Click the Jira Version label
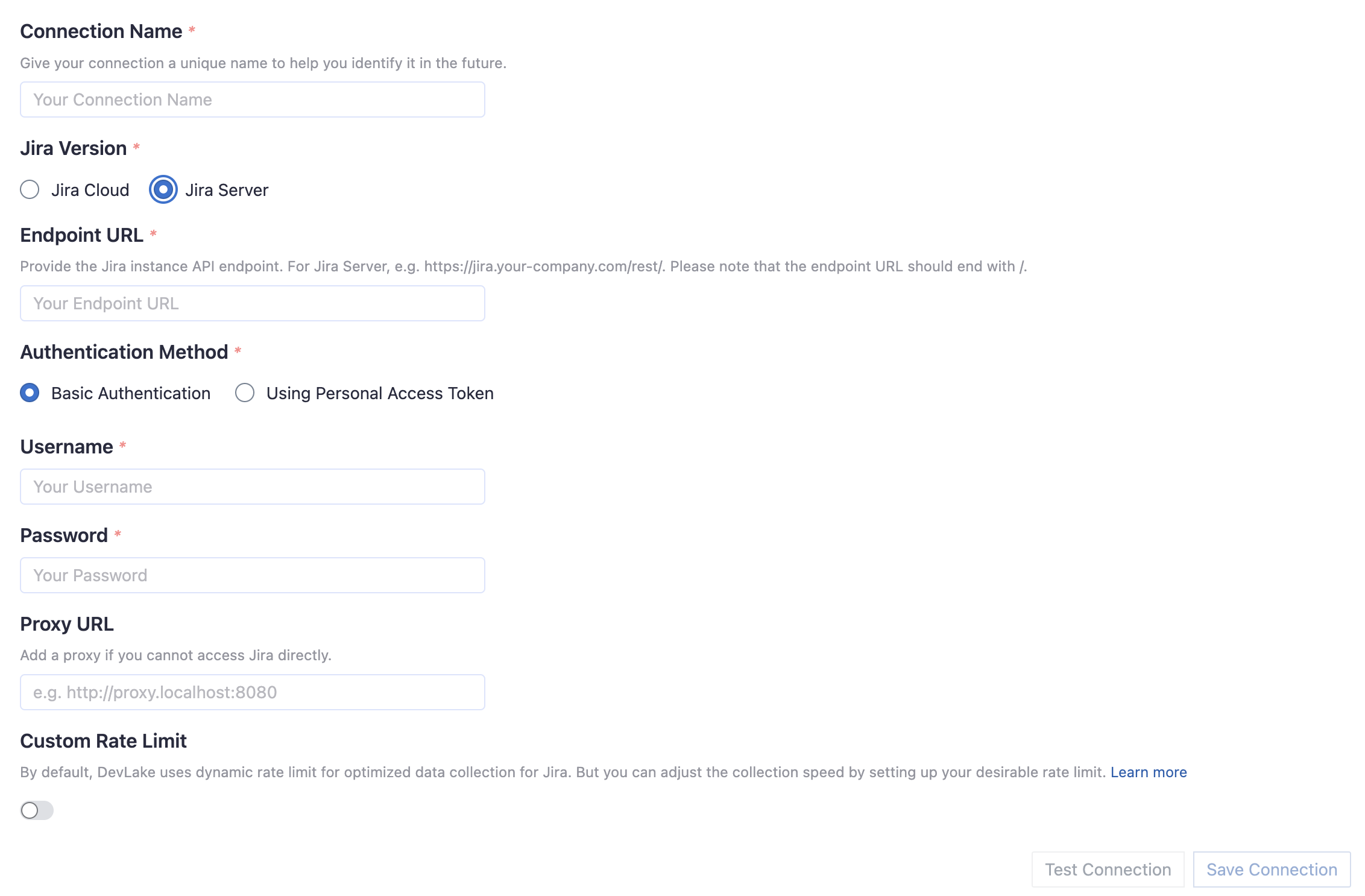 (74, 148)
